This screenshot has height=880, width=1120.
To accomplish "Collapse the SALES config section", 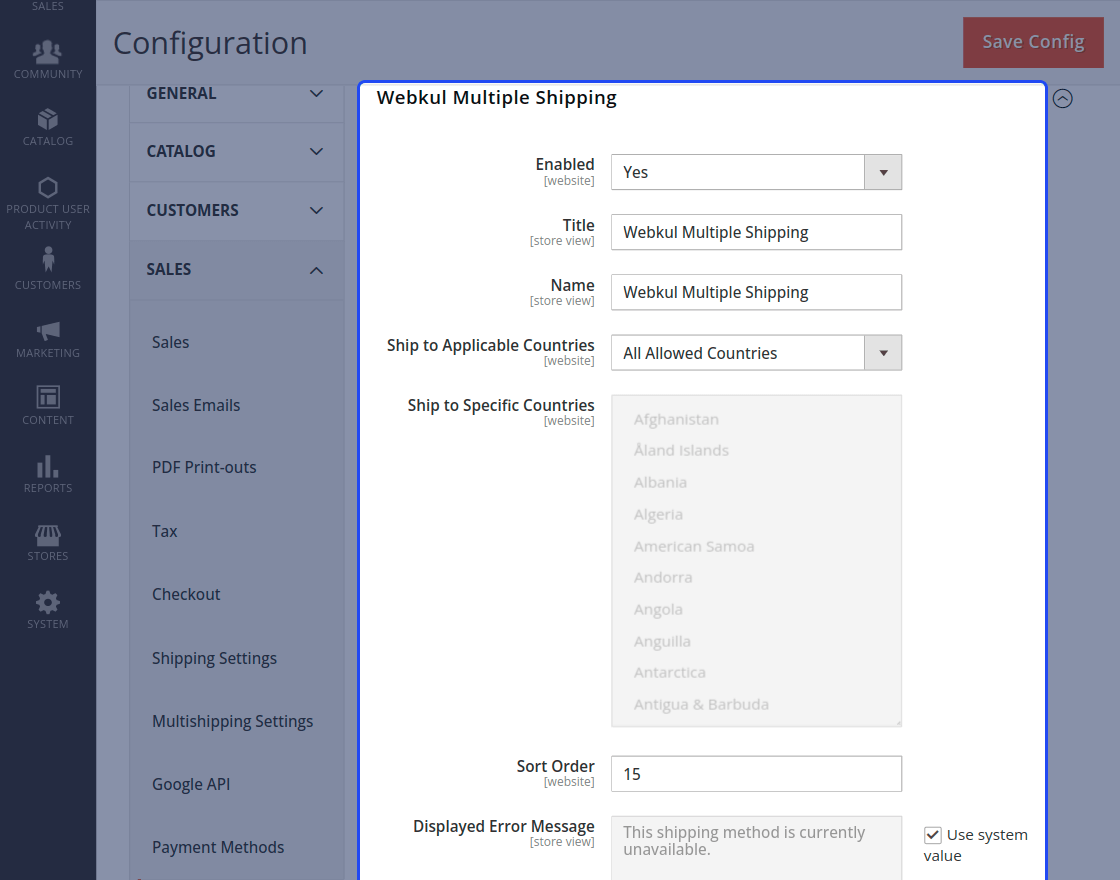I will coord(236,270).
